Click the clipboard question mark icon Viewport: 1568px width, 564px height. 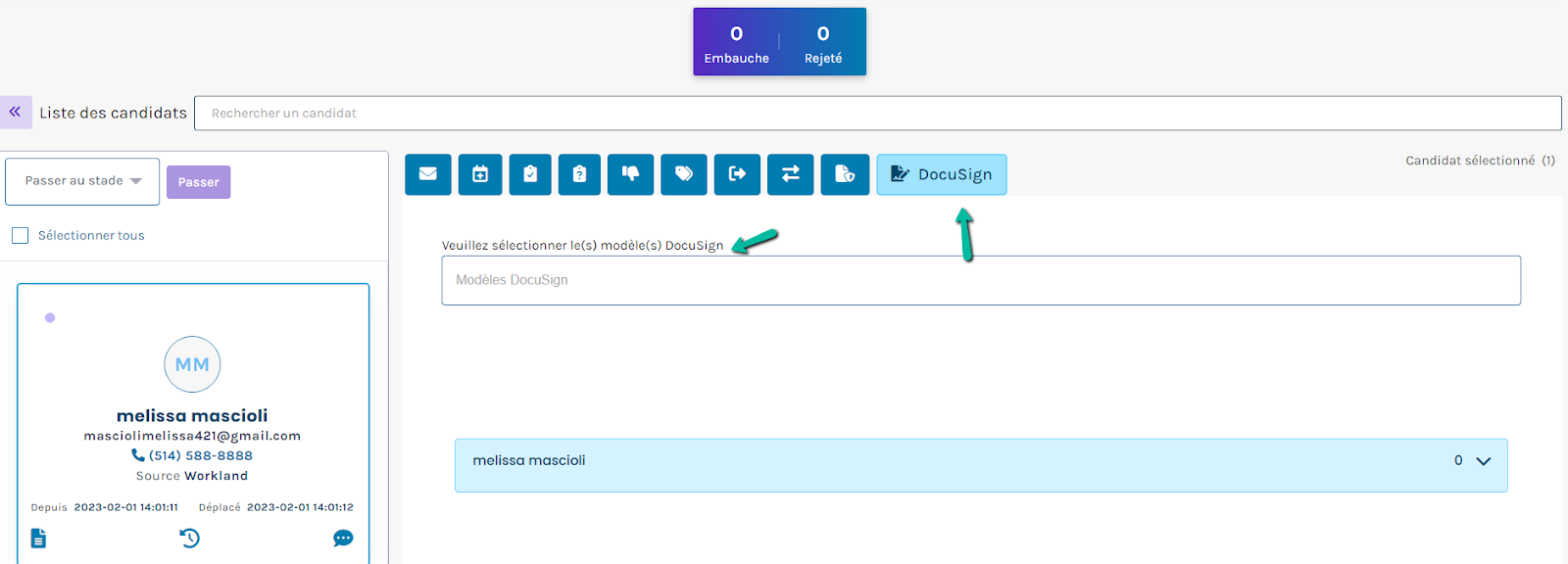coord(579,174)
